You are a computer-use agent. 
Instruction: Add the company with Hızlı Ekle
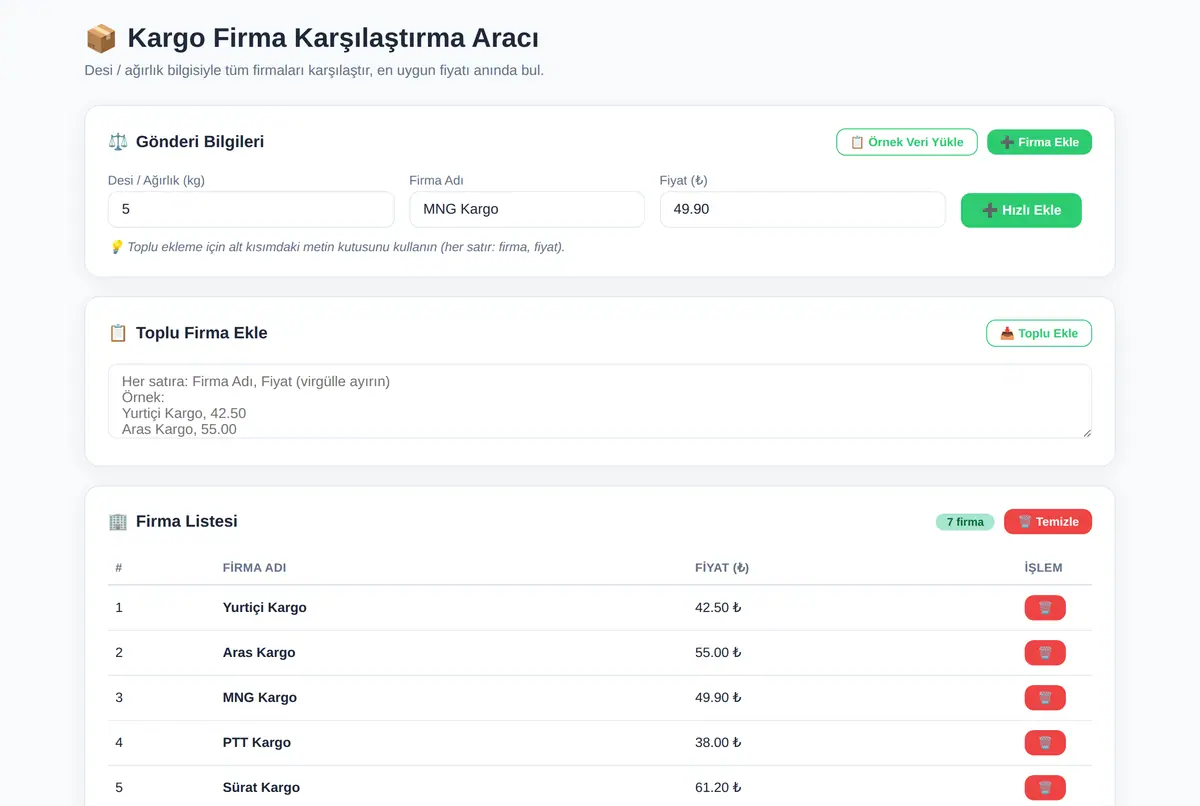(x=1021, y=210)
